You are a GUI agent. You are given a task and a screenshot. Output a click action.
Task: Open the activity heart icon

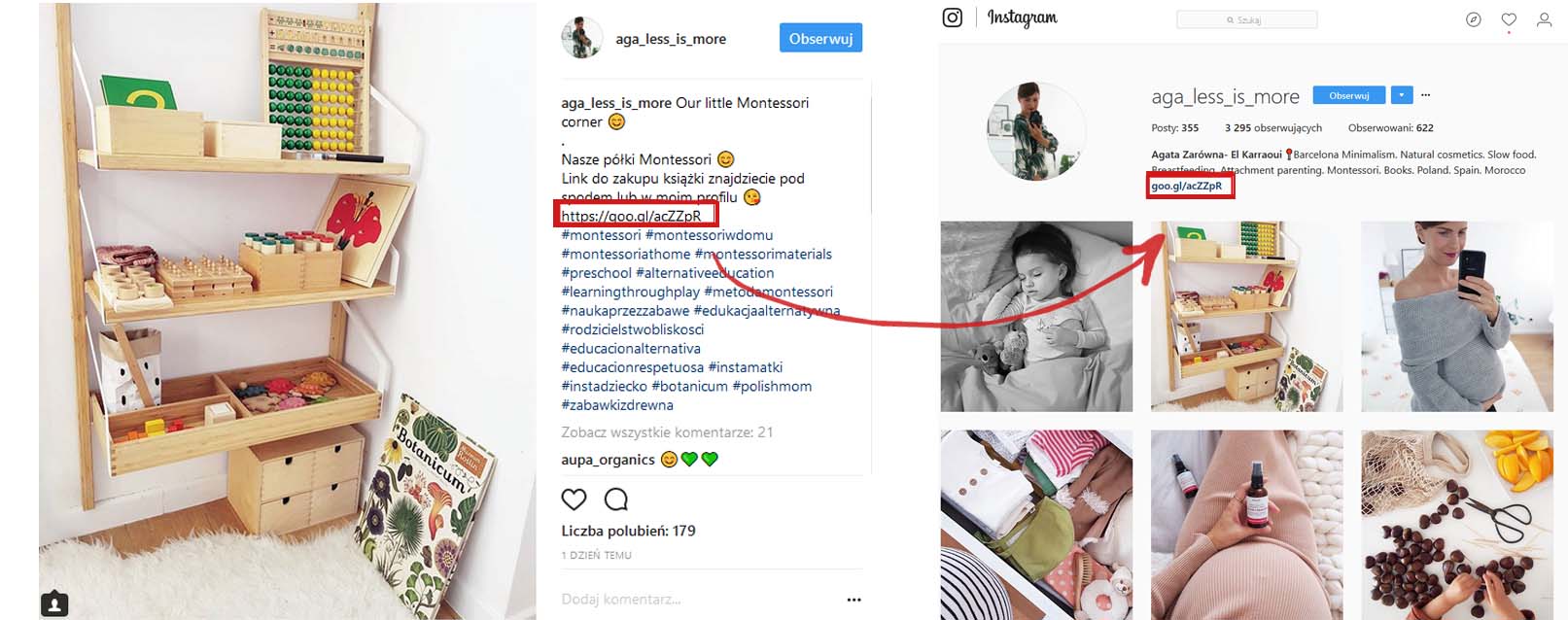click(1509, 19)
